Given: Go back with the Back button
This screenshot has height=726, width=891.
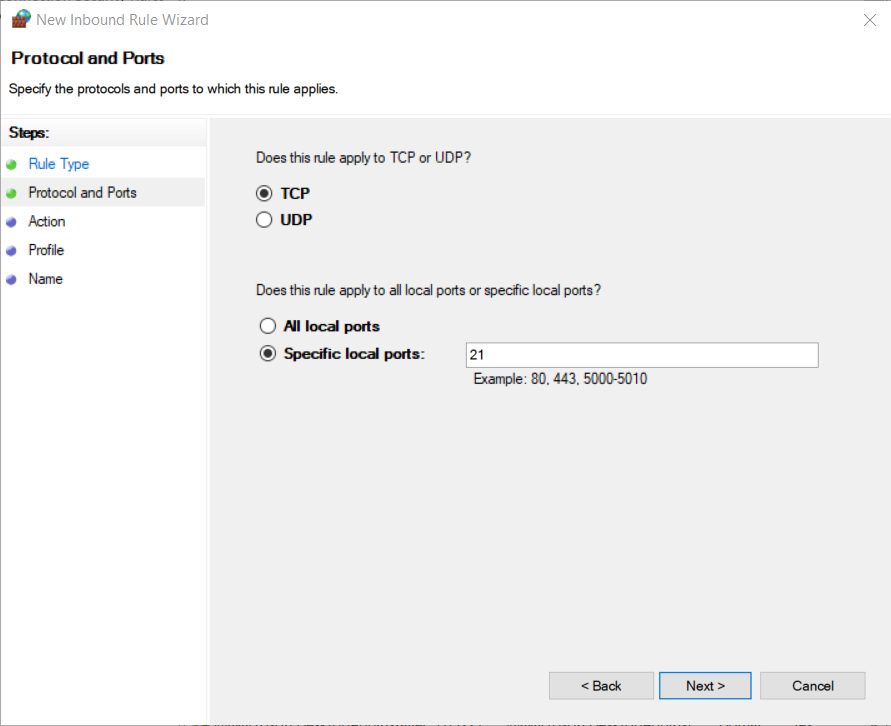Looking at the screenshot, I should [x=601, y=686].
